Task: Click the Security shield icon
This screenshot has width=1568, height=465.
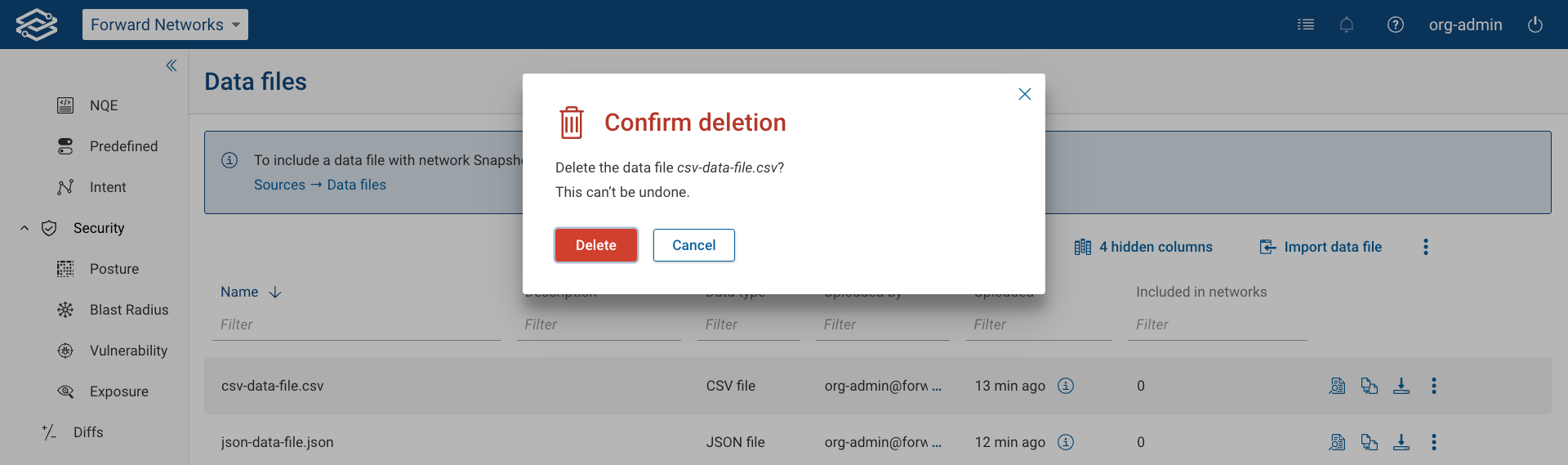Action: tap(49, 228)
